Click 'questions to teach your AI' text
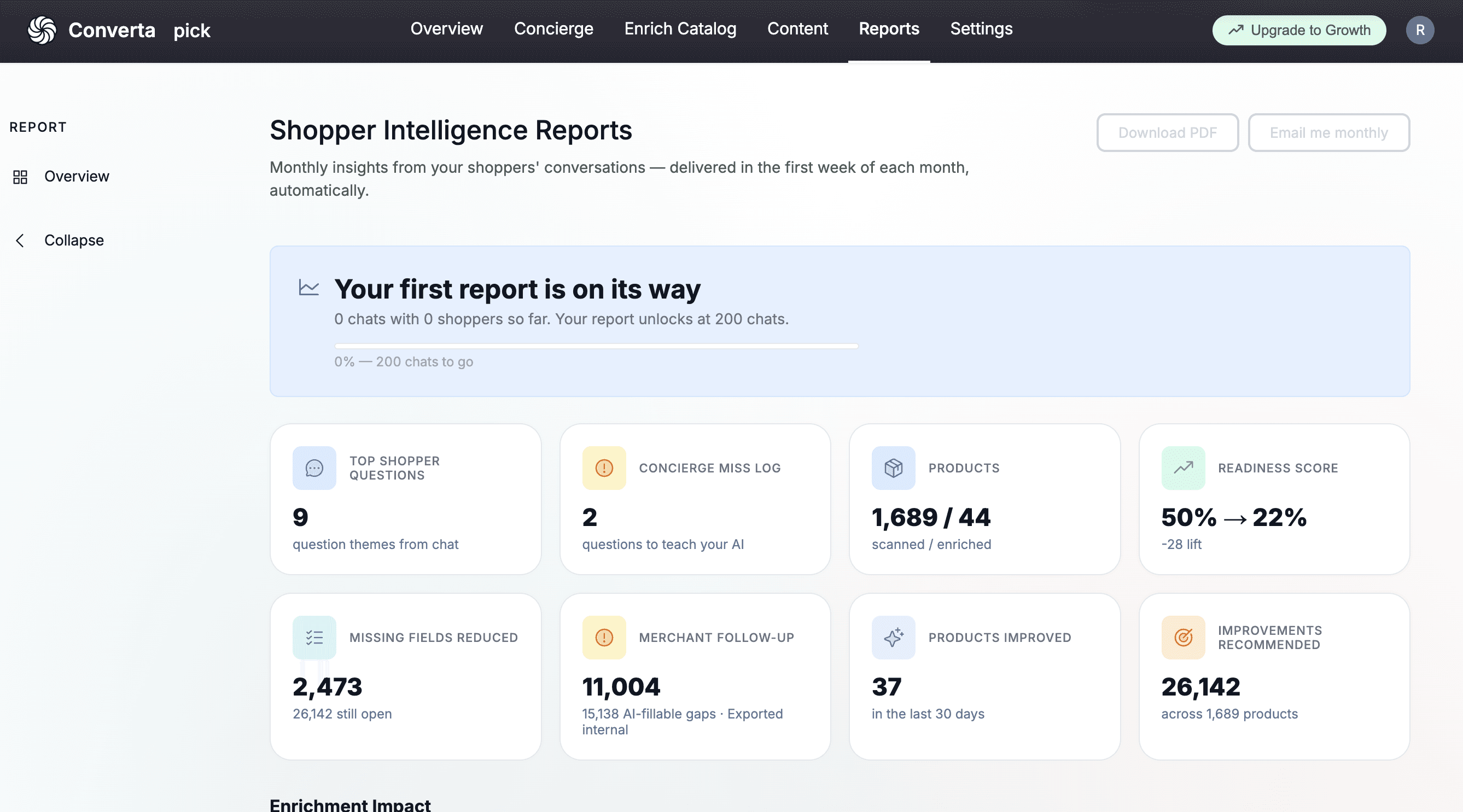Image resolution: width=1463 pixels, height=812 pixels. pos(663,544)
